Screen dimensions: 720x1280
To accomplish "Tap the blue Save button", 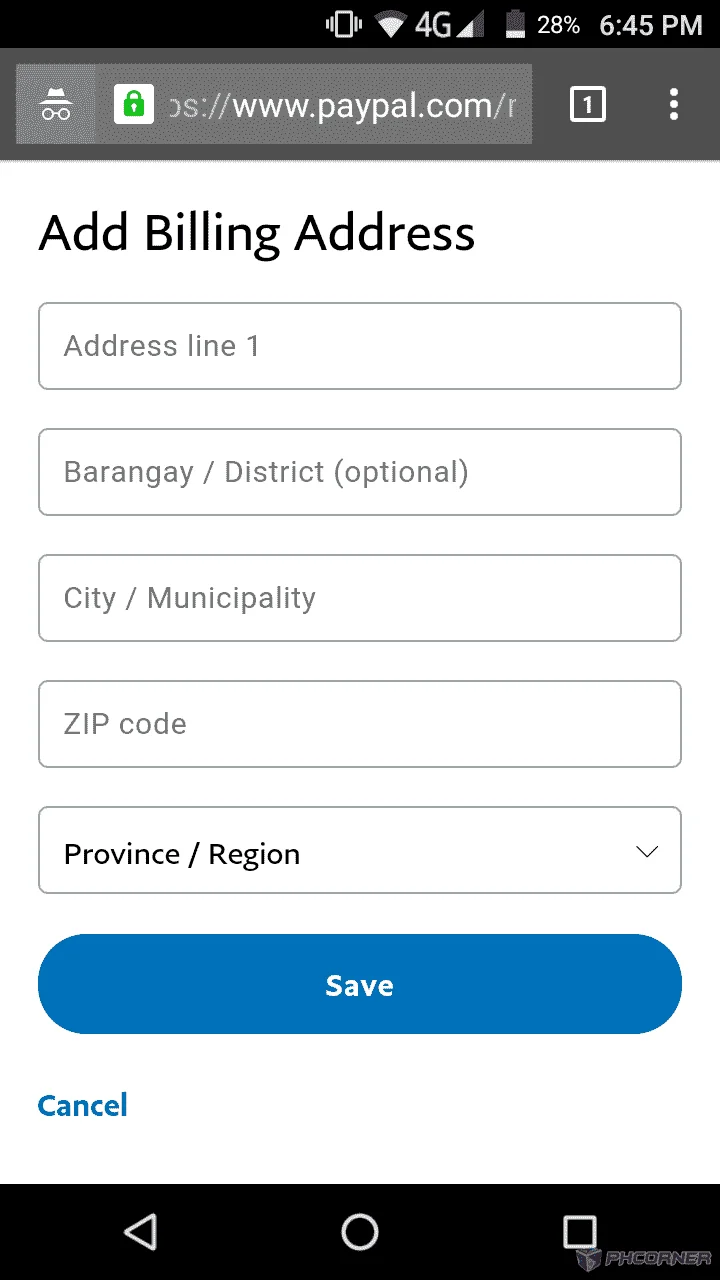I will pyautogui.click(x=360, y=984).
